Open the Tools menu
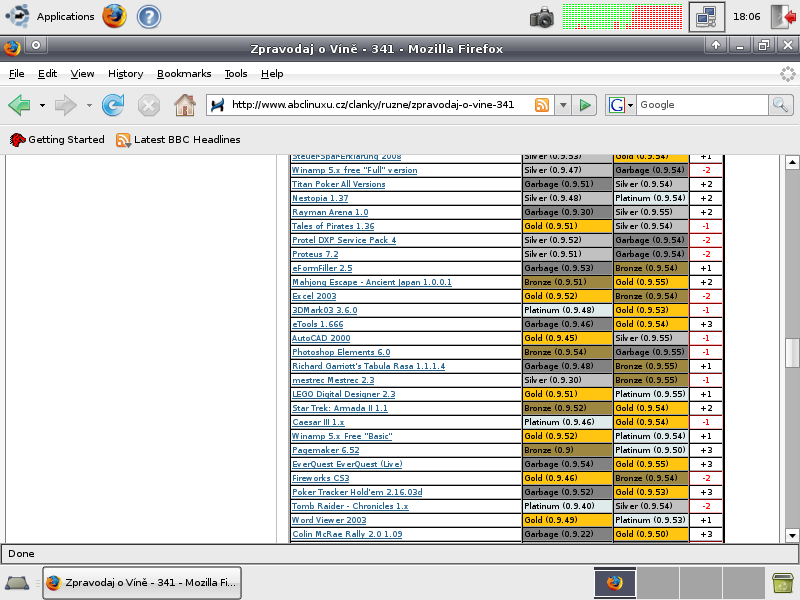 pos(236,73)
